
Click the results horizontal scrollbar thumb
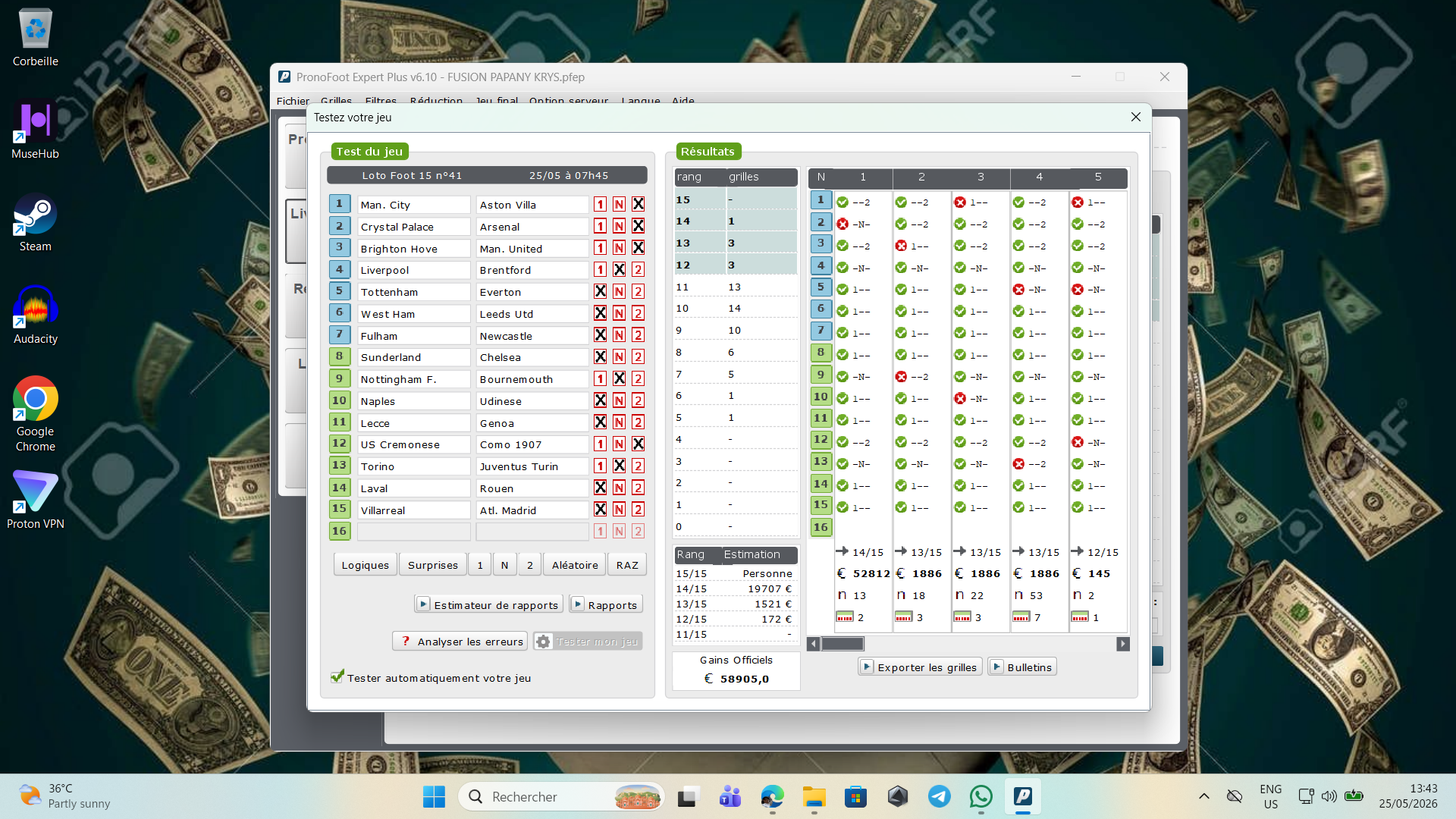pos(843,644)
